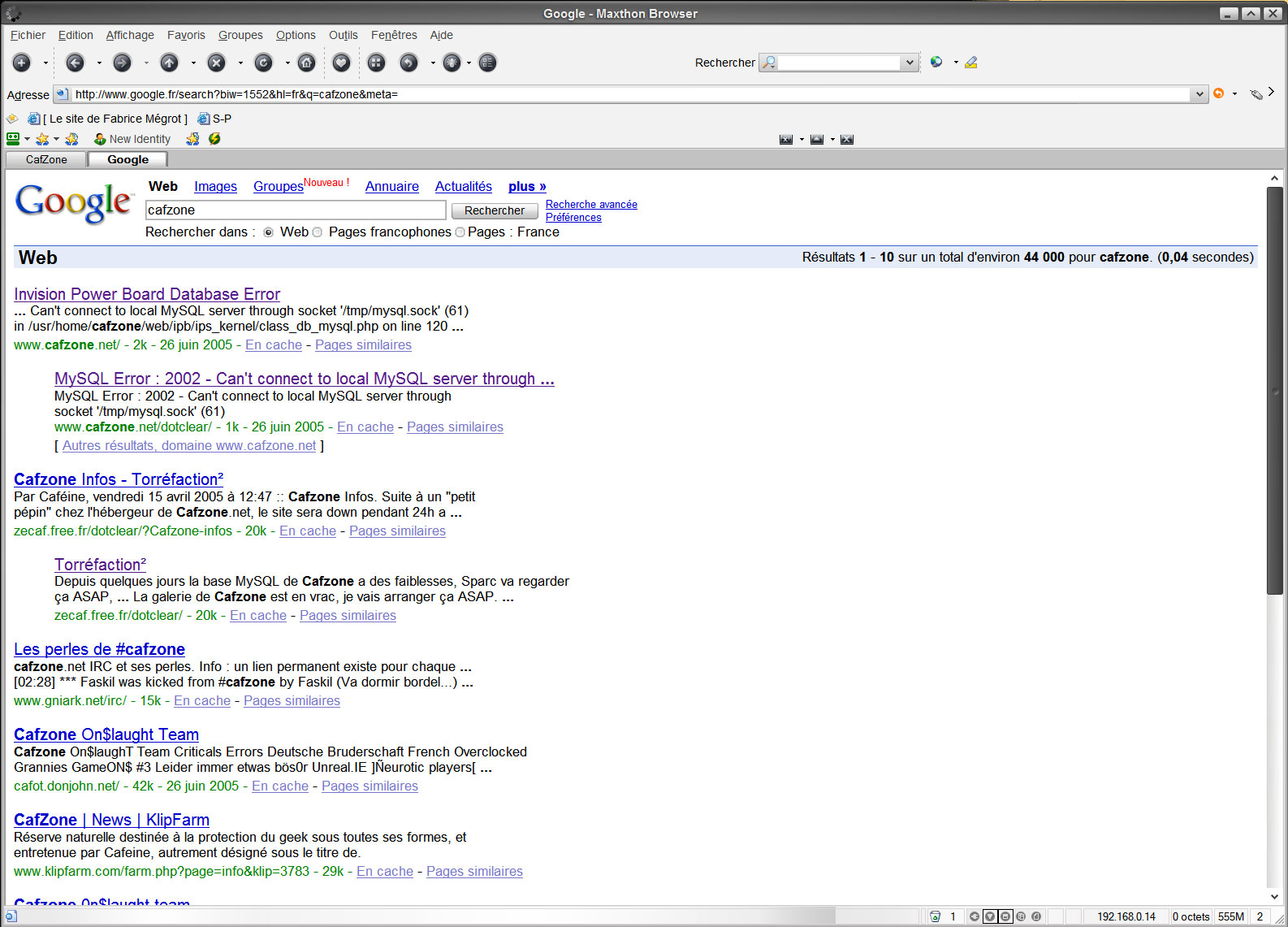Open the CafZone | News | KlipFarm result
This screenshot has width=1288, height=927.
coord(111,820)
